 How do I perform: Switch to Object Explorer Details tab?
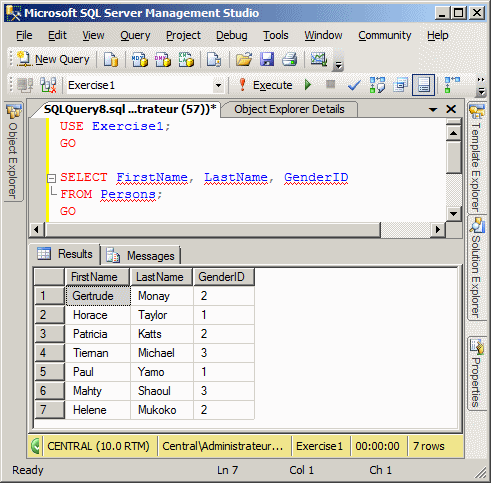click(x=289, y=109)
